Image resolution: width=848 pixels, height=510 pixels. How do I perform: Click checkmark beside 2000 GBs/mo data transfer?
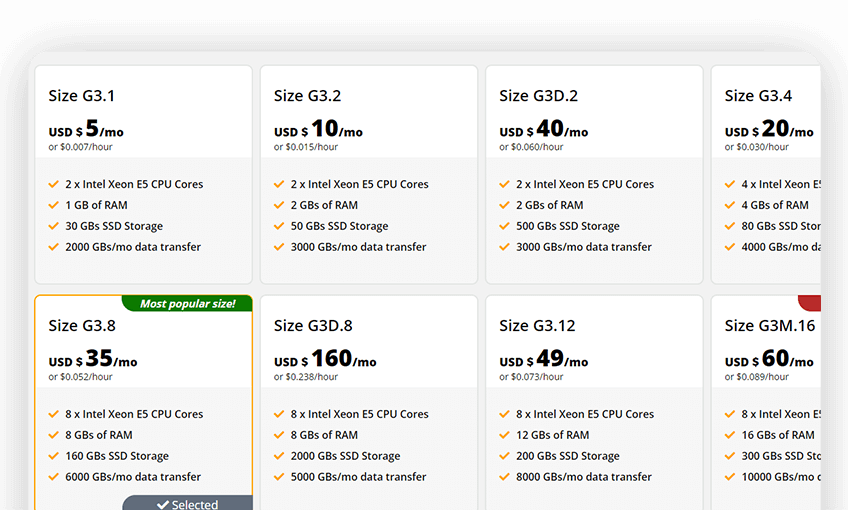pos(54,247)
